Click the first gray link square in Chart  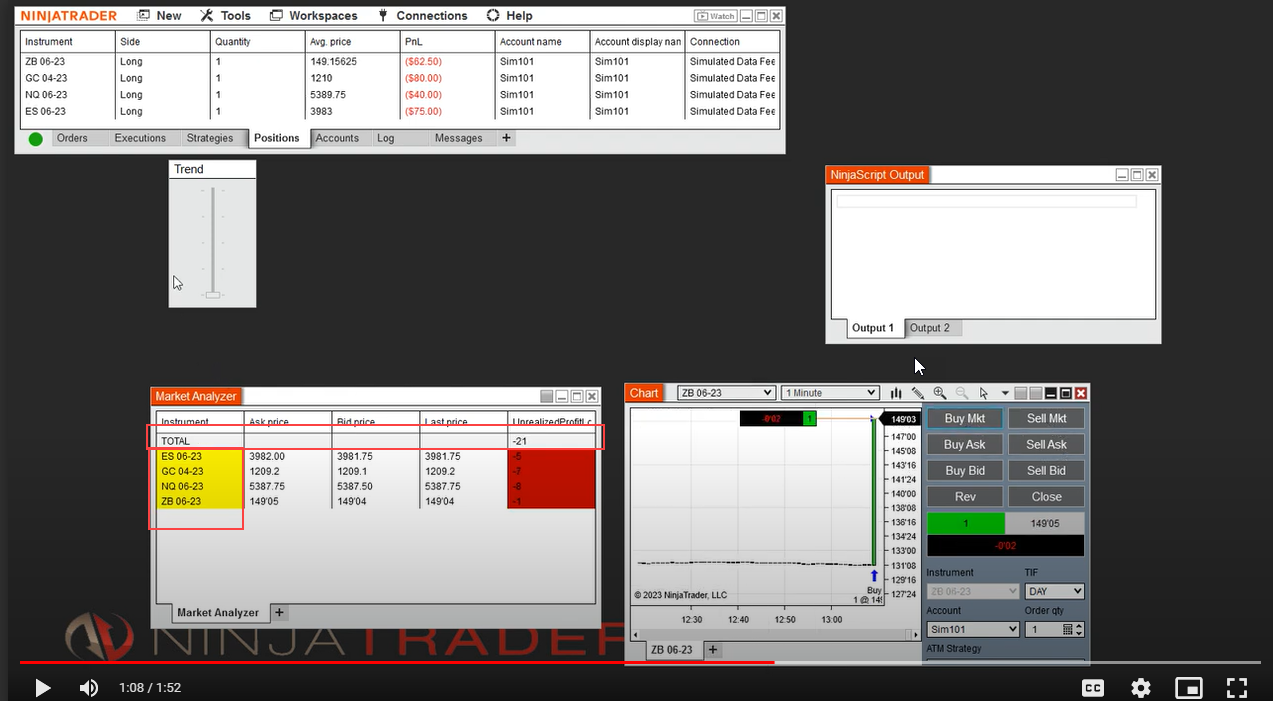[x=1021, y=394]
